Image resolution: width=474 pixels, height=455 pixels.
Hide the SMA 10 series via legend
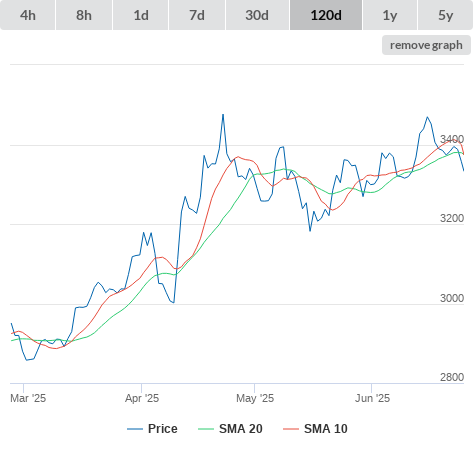326,429
